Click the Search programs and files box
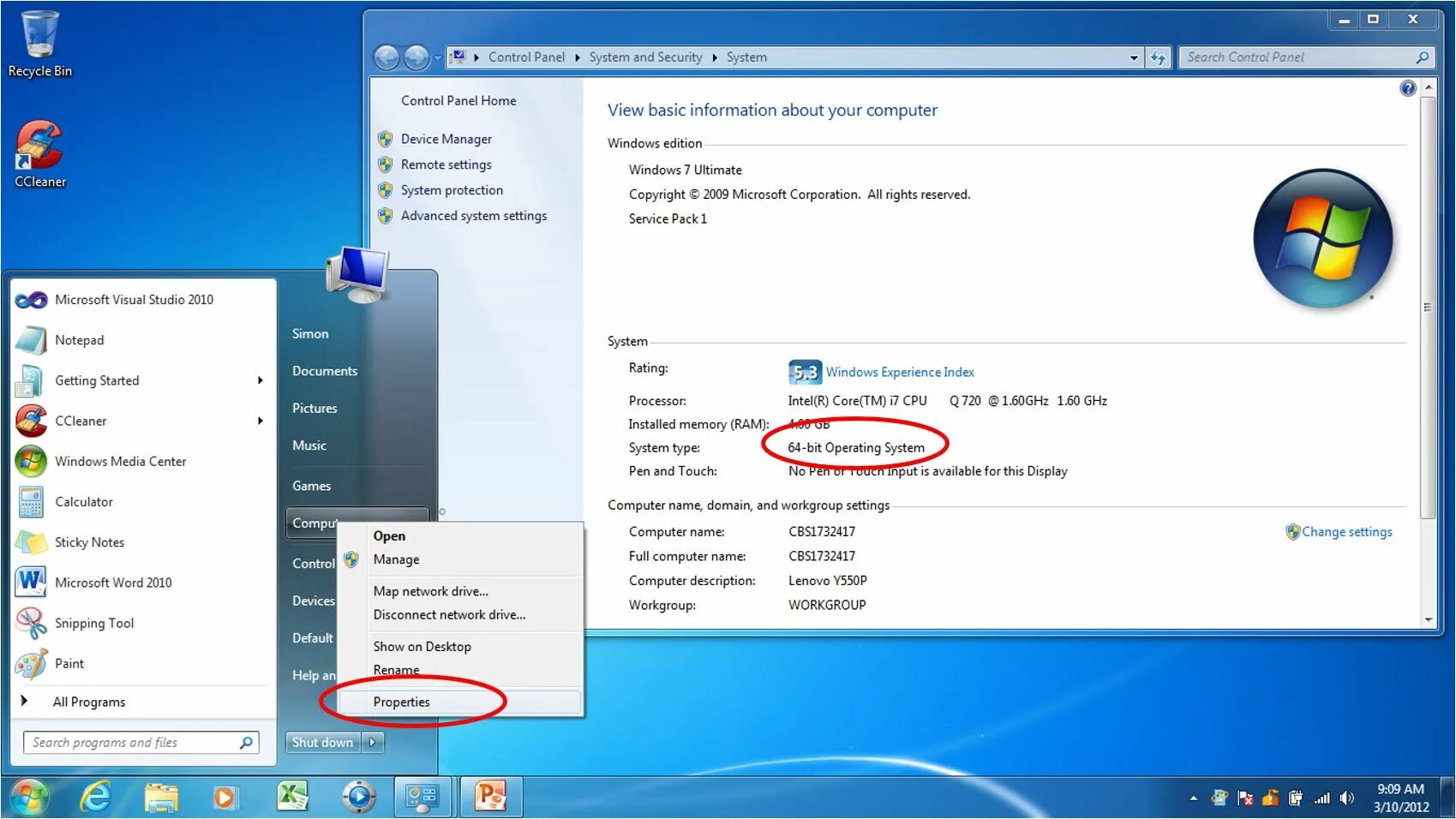Screen dimensions: 1456x819 pos(141,743)
